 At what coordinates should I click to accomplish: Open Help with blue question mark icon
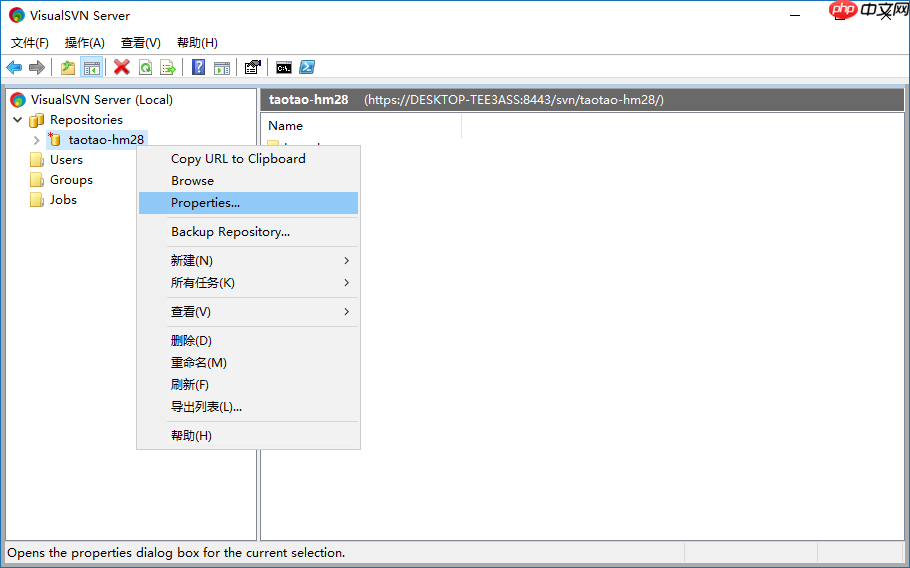[198, 67]
